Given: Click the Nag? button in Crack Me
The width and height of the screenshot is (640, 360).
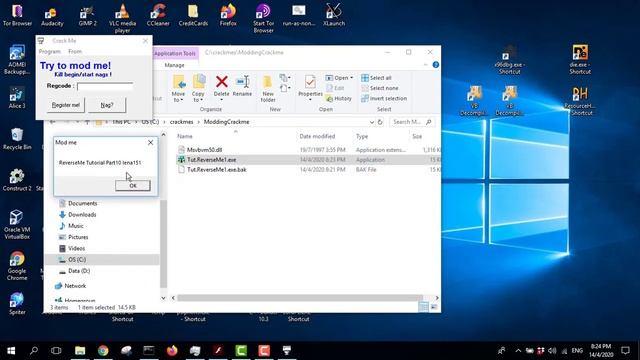Looking at the screenshot, I should tap(107, 105).
